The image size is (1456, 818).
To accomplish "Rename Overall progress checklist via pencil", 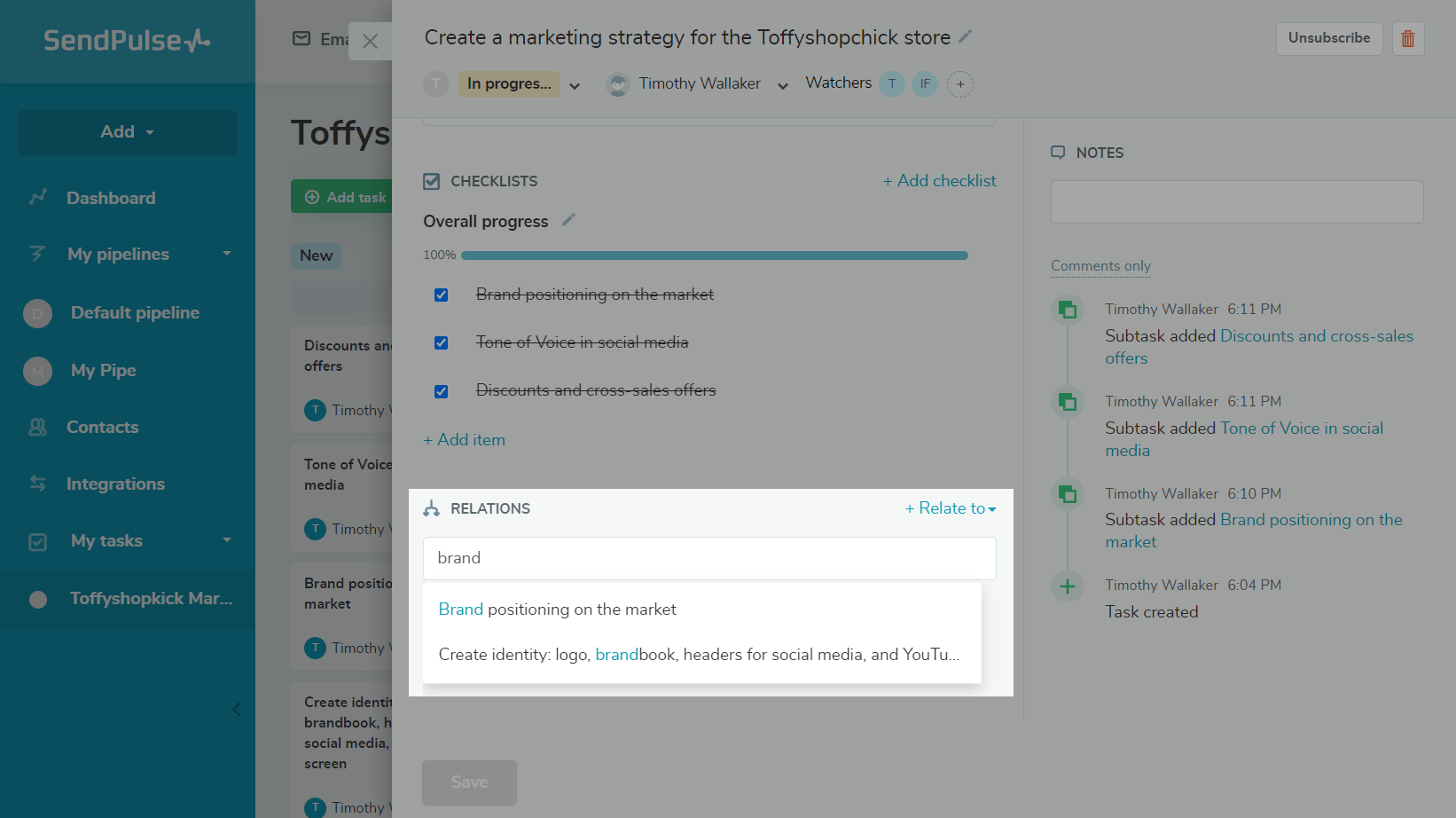I will [x=568, y=220].
